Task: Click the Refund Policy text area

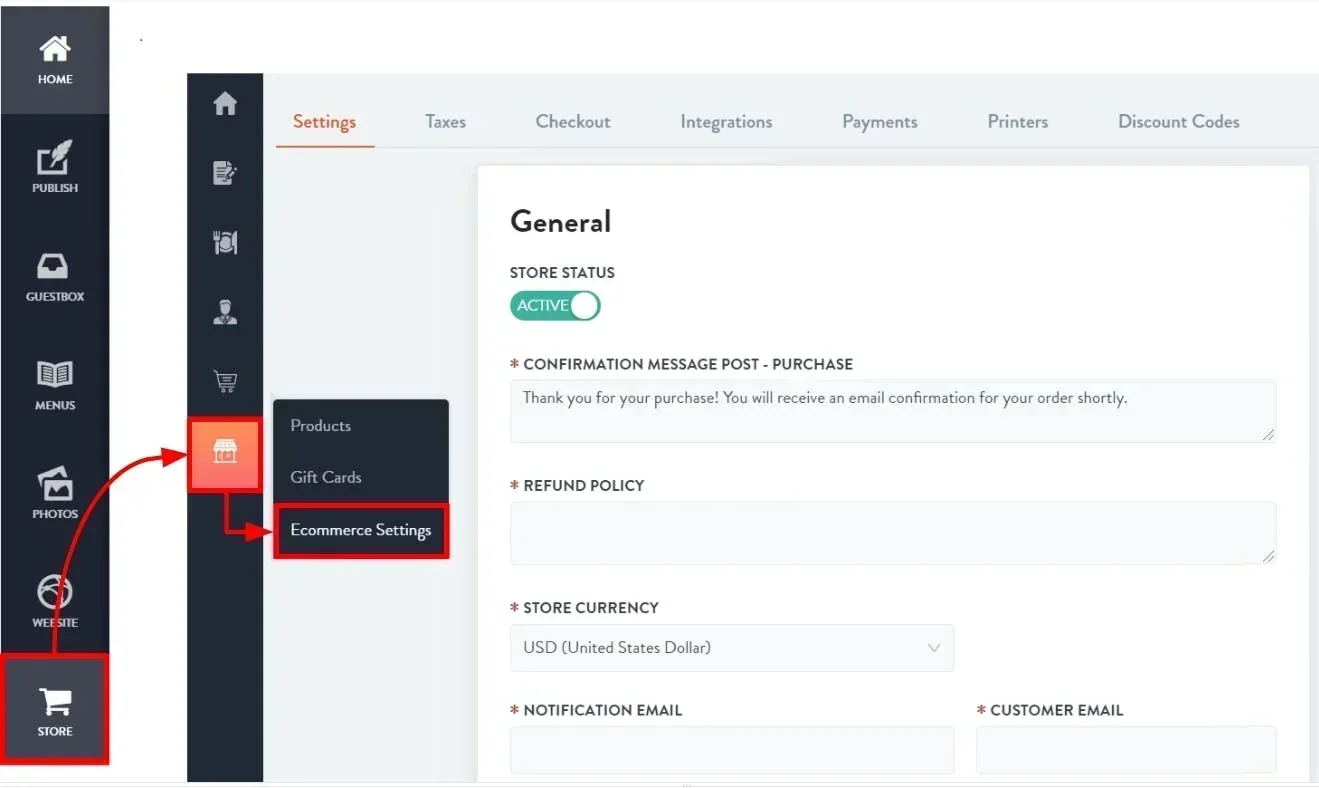Action: click(x=893, y=533)
